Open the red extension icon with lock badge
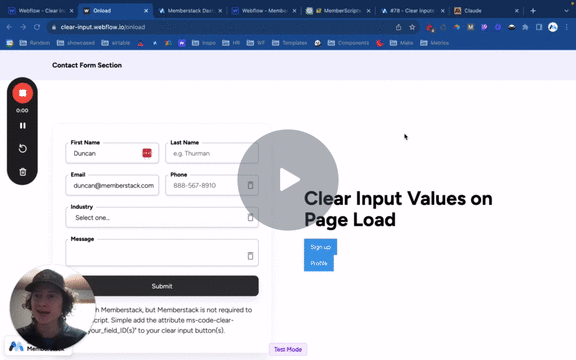The width and height of the screenshot is (576, 360). pos(429,27)
